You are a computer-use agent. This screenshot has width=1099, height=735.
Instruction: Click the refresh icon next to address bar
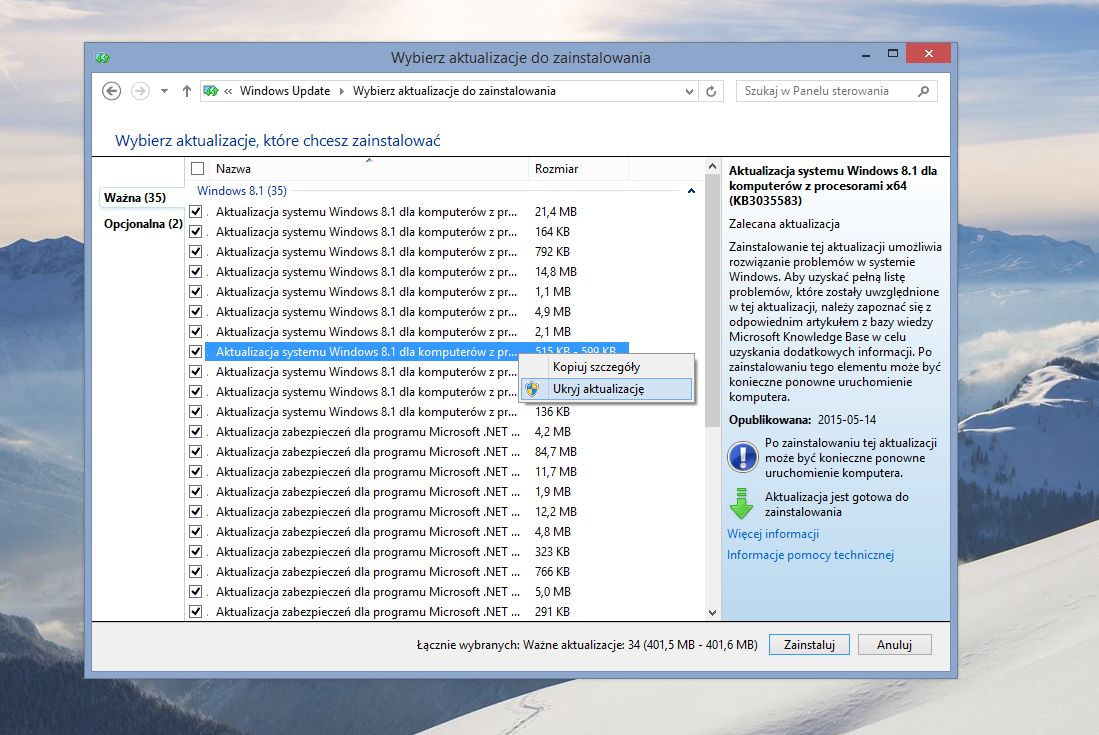point(710,90)
